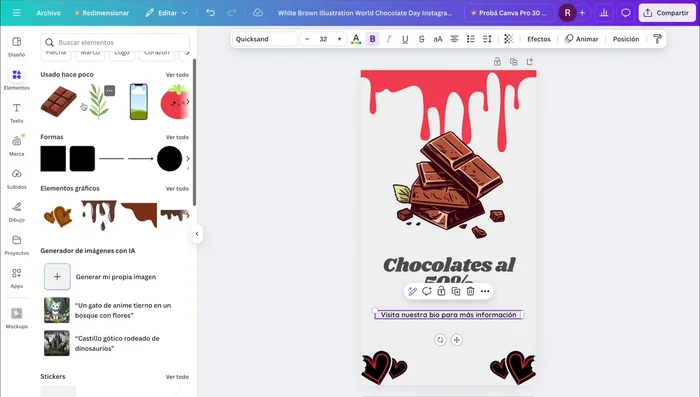
Task: Insert the rounded black square shape
Action: [x=82, y=159]
